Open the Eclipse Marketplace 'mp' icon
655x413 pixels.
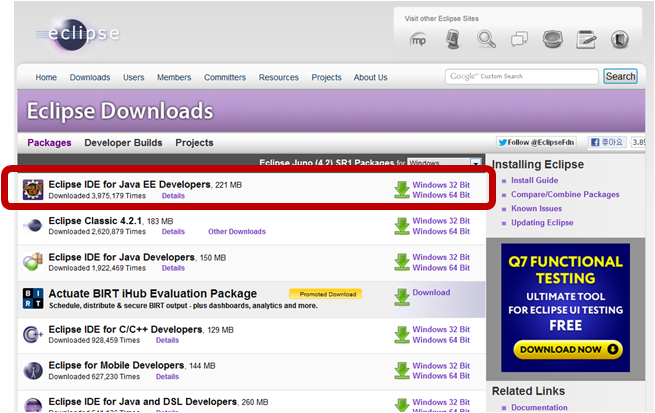419,40
